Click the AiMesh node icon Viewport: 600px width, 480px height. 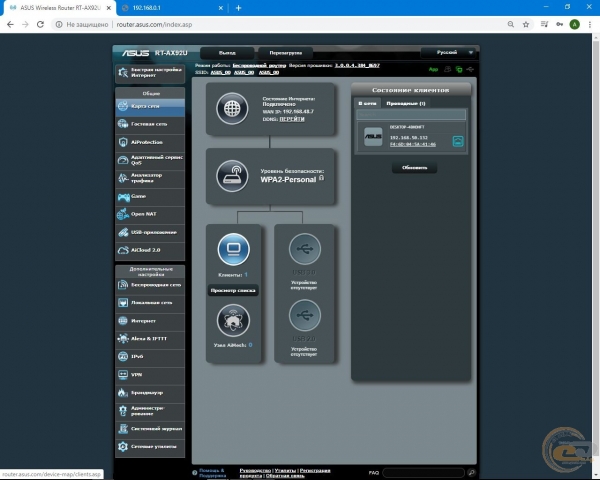(233, 320)
